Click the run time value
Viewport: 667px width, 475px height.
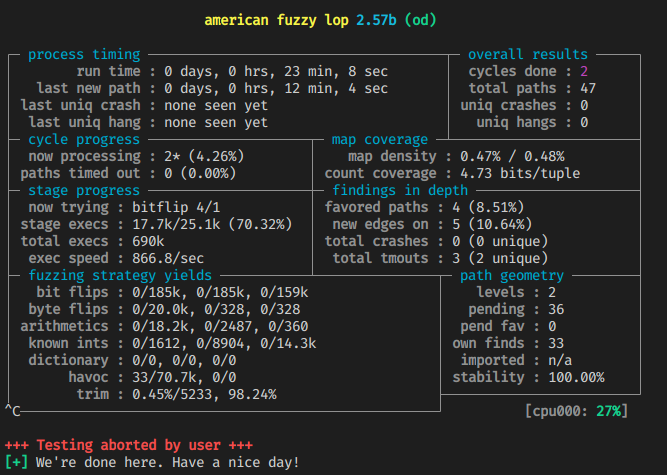(x=275, y=72)
